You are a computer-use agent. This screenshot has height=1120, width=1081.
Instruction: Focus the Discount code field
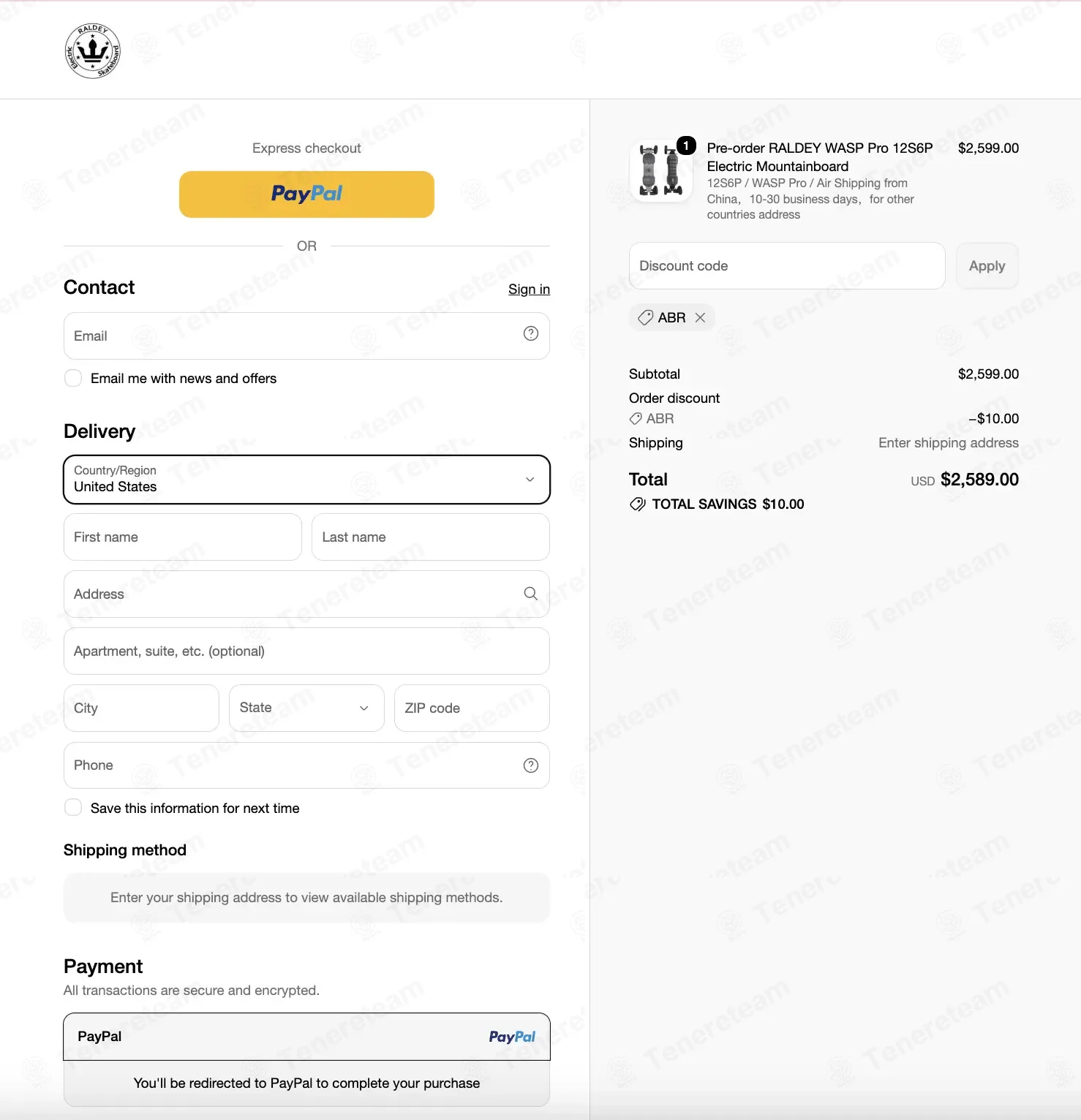point(787,266)
